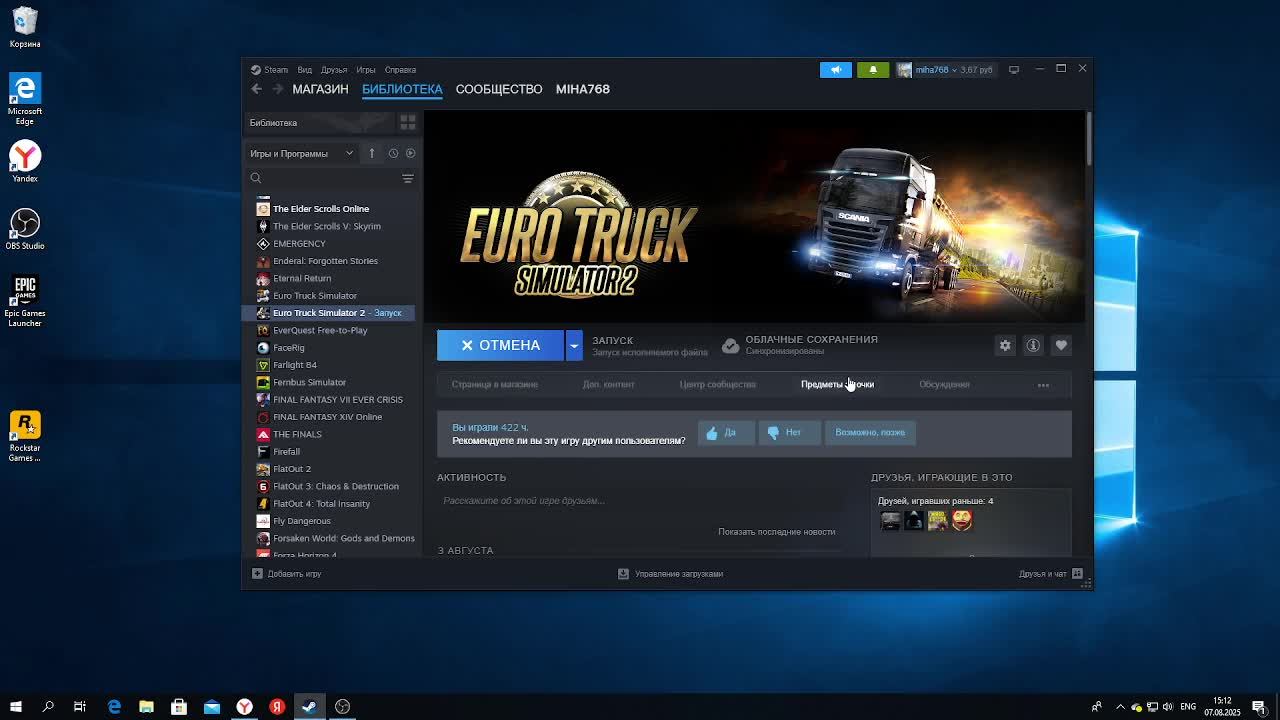
Task: Switch to Steam in the taskbar
Action: pyautogui.click(x=310, y=707)
